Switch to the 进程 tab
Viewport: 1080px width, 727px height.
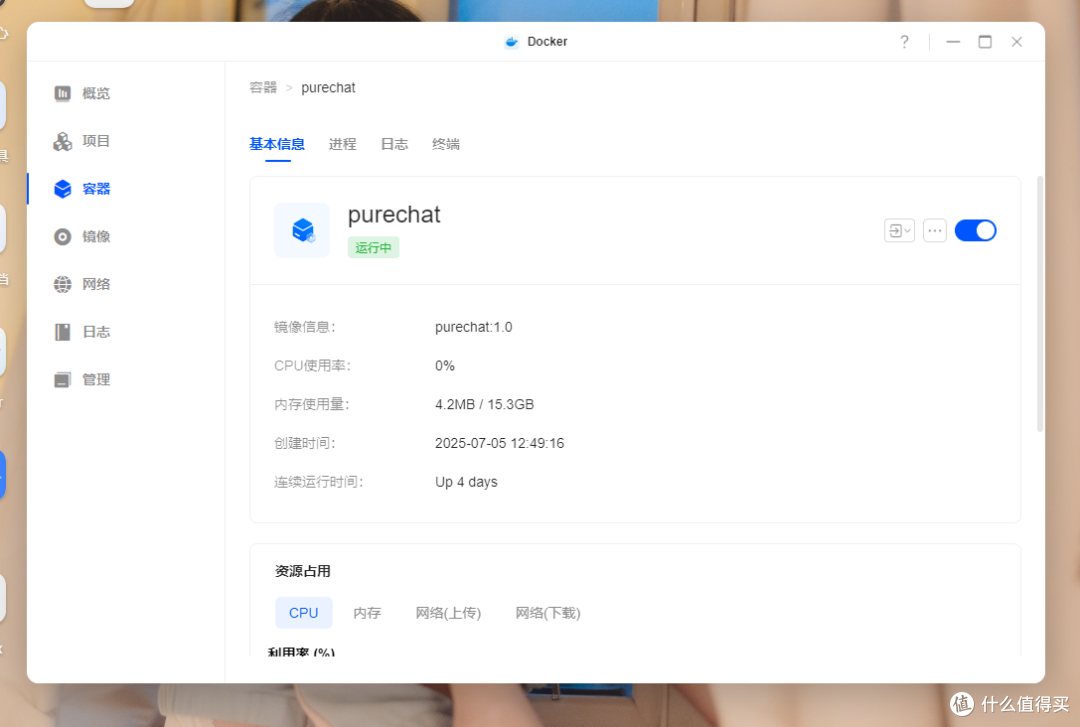click(x=342, y=144)
